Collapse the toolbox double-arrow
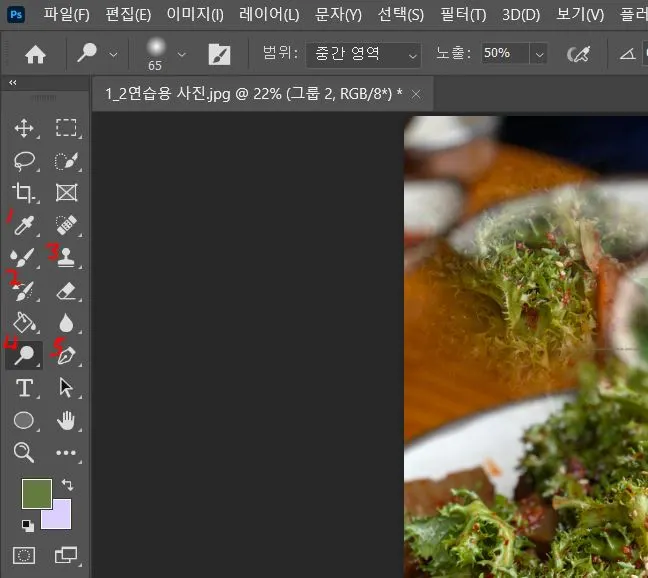This screenshot has height=578, width=648. pyautogui.click(x=13, y=83)
